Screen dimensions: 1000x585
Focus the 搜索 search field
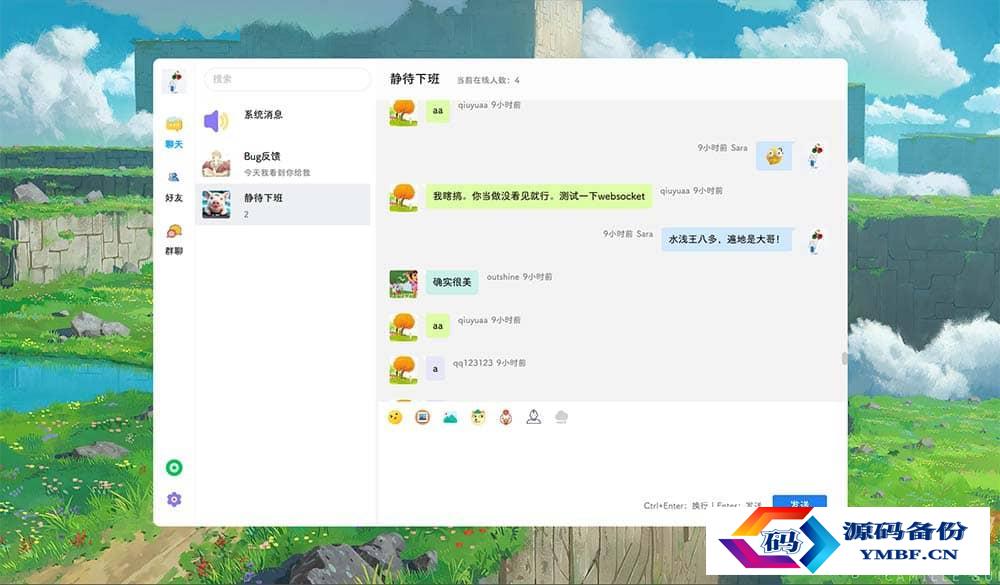click(x=287, y=79)
